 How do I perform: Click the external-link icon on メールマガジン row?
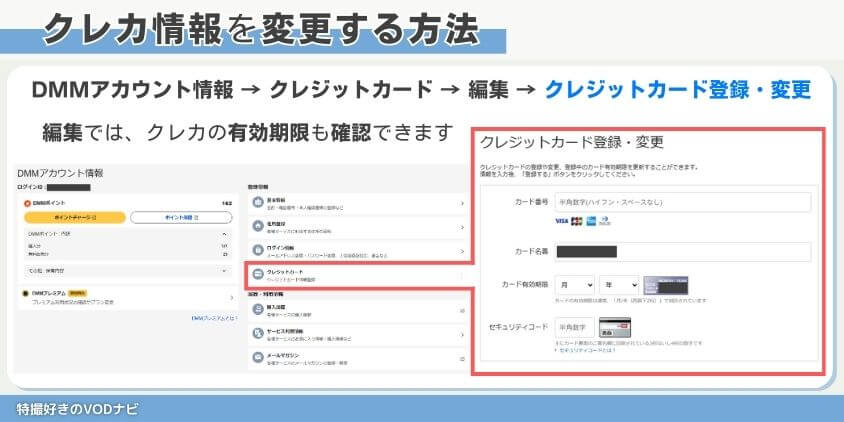tap(462, 358)
